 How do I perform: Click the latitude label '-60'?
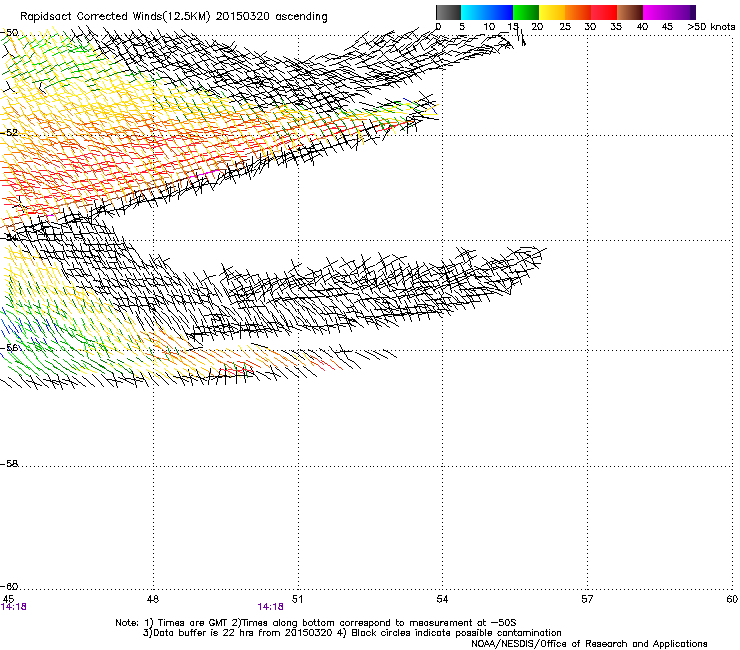pyautogui.click(x=9, y=587)
